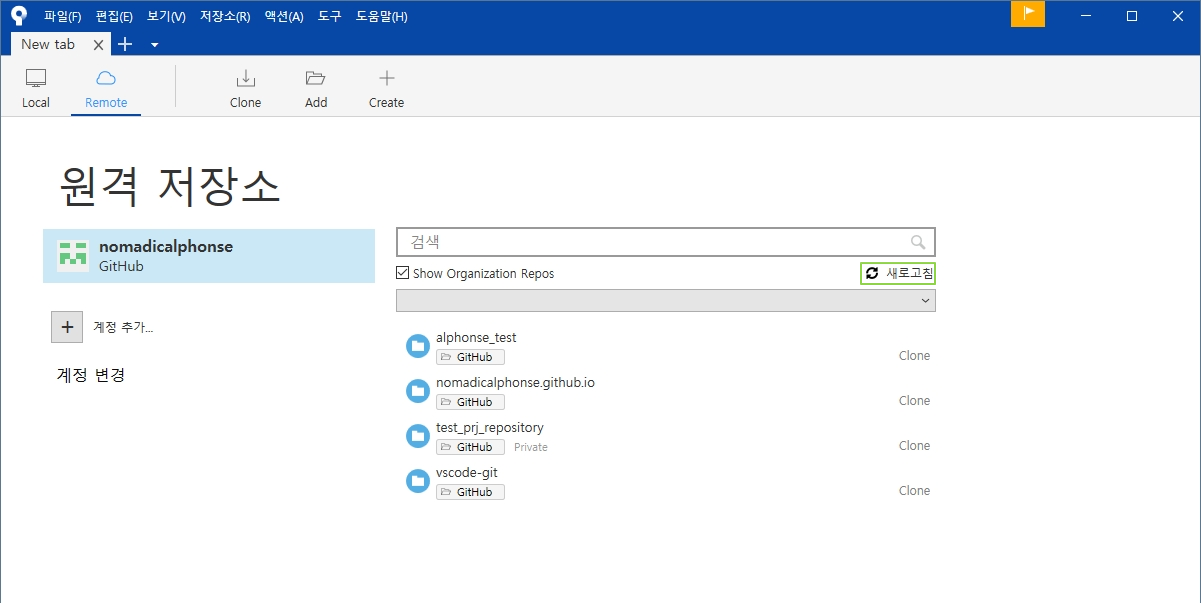Toggle Show Organization Repos checkbox
This screenshot has width=1201, height=603.
[403, 273]
